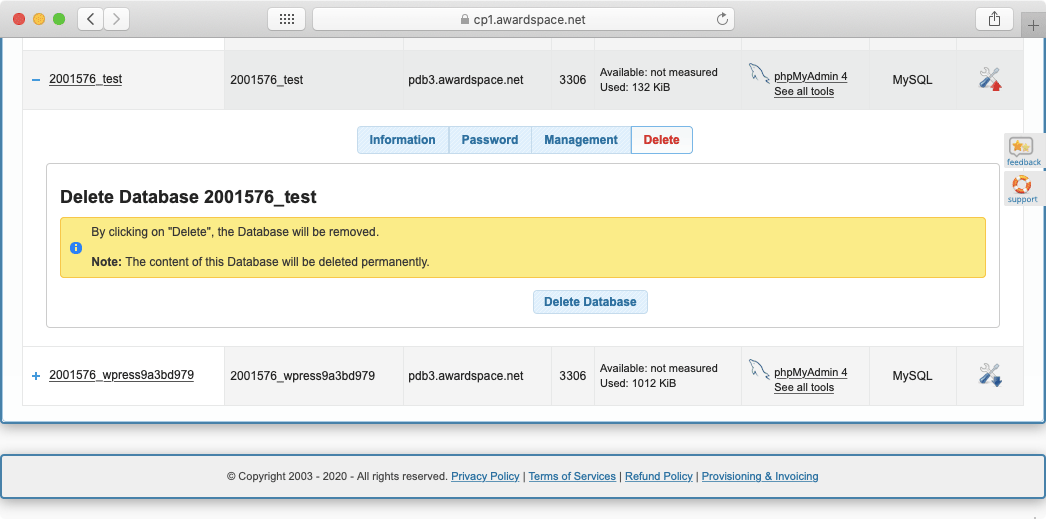The image size is (1046, 519).
Task: Click the tools icon in the wpress9a3bd979 row
Action: 989,375
